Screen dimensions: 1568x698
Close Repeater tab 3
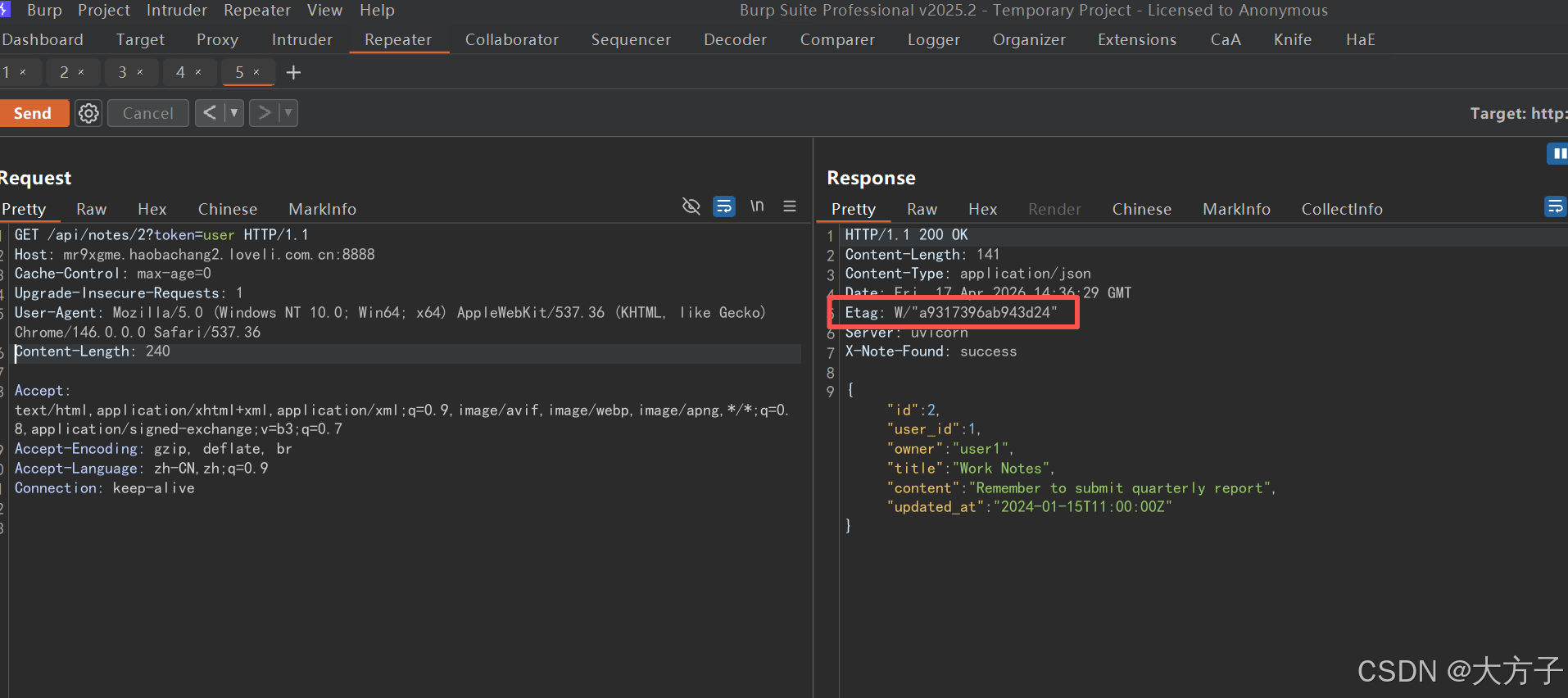click(140, 72)
